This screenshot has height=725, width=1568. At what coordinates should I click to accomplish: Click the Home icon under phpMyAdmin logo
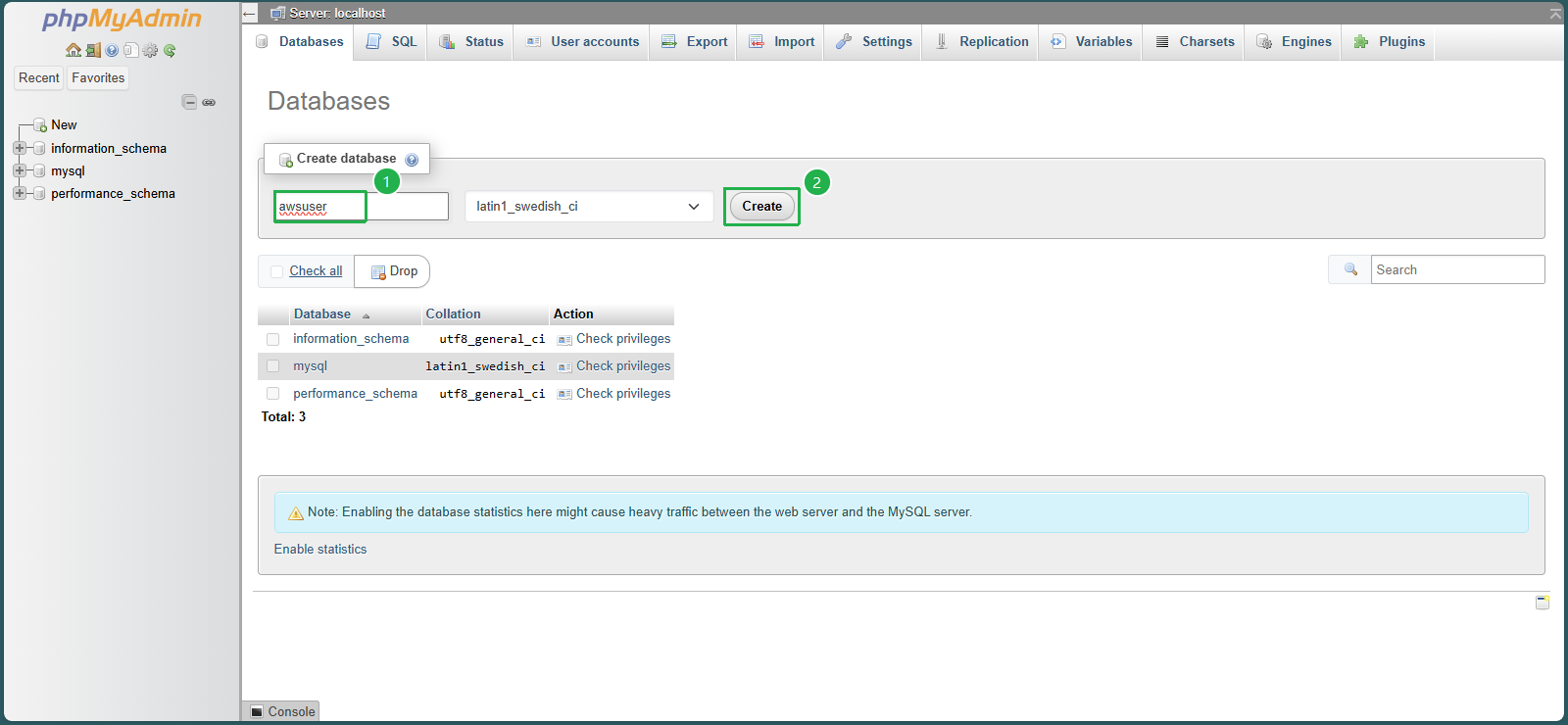(73, 50)
